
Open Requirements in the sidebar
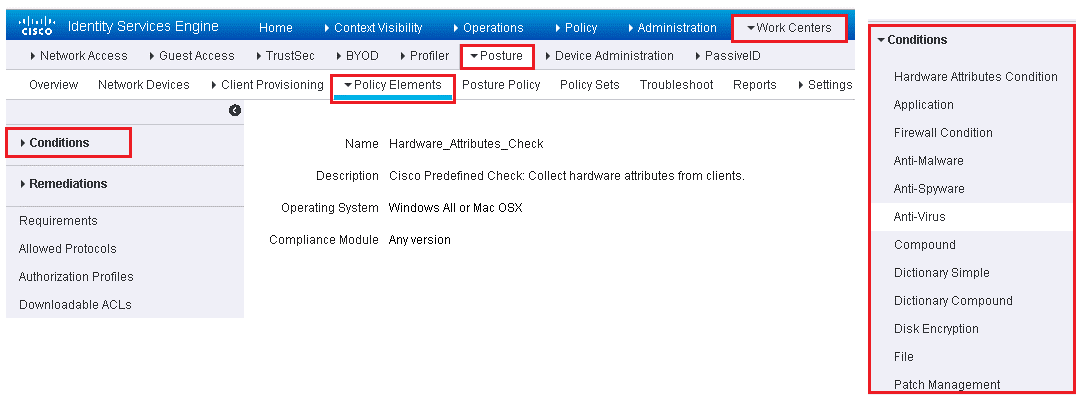point(58,221)
